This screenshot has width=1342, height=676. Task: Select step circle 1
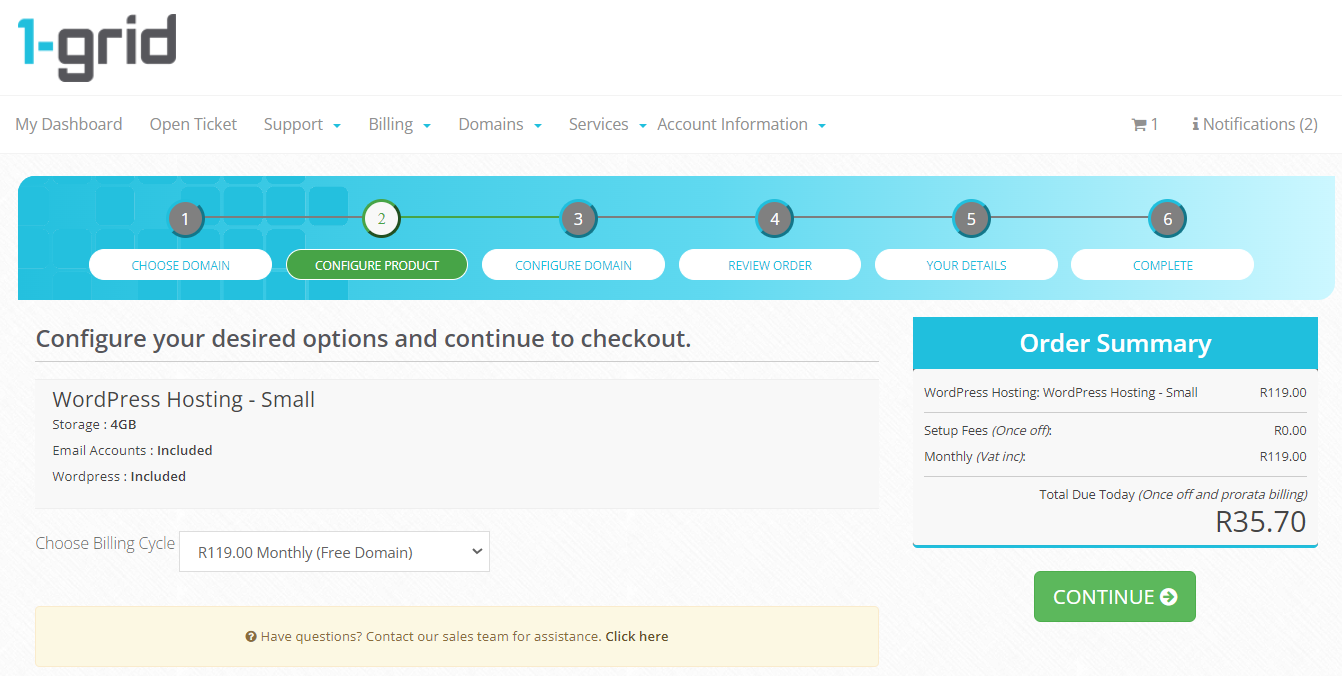click(185, 218)
